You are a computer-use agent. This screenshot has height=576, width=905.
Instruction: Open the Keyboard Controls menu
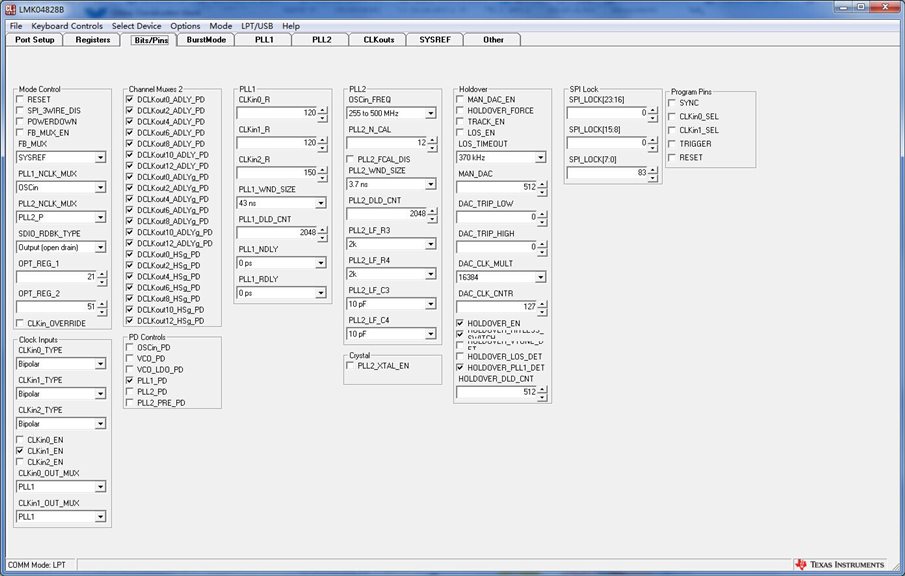pyautogui.click(x=67, y=26)
